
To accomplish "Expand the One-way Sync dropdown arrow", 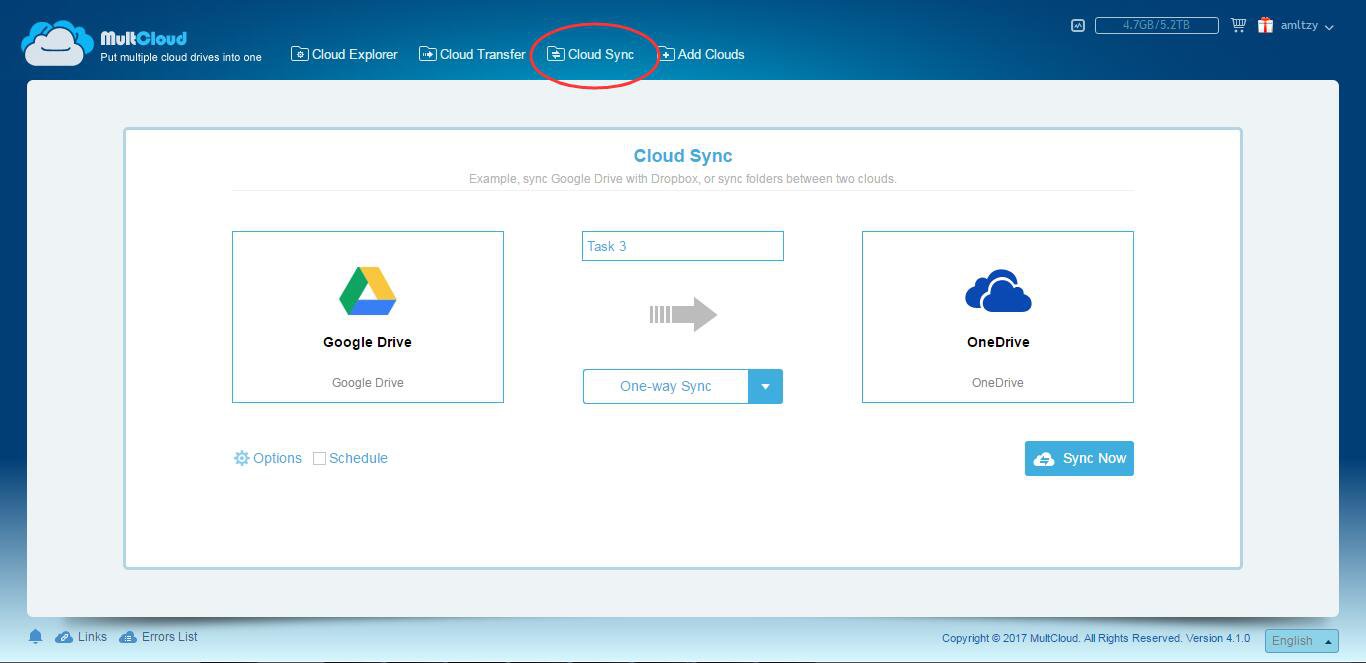I will coord(765,387).
